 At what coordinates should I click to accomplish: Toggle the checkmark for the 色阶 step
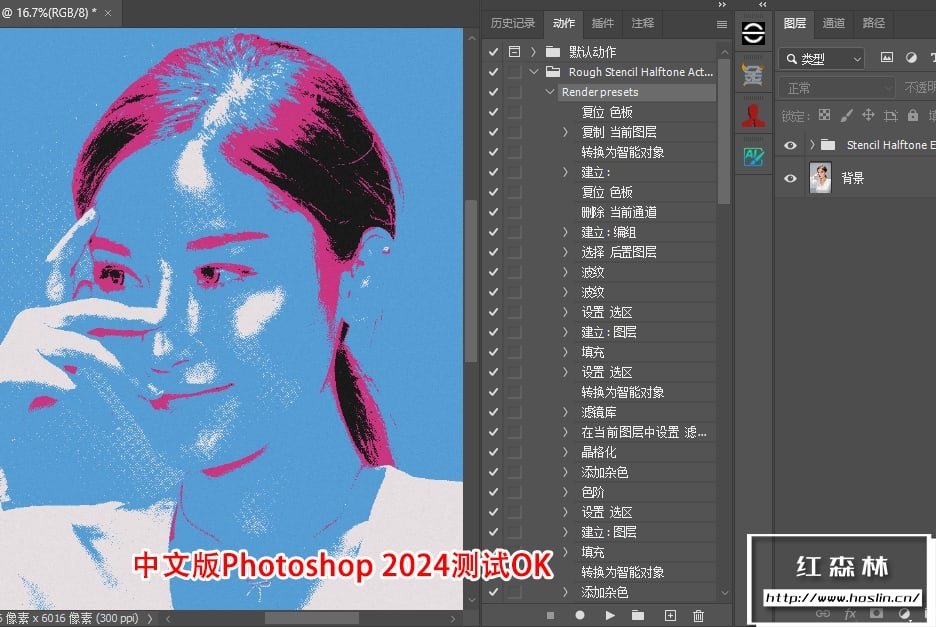(493, 492)
